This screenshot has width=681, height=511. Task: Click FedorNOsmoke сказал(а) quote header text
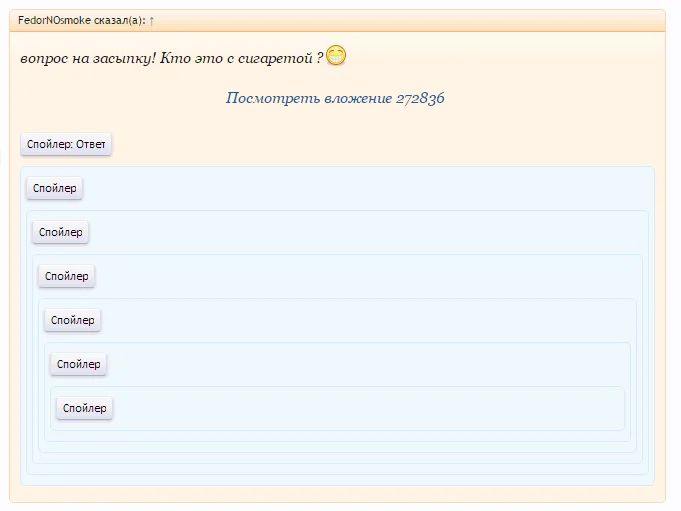point(82,20)
